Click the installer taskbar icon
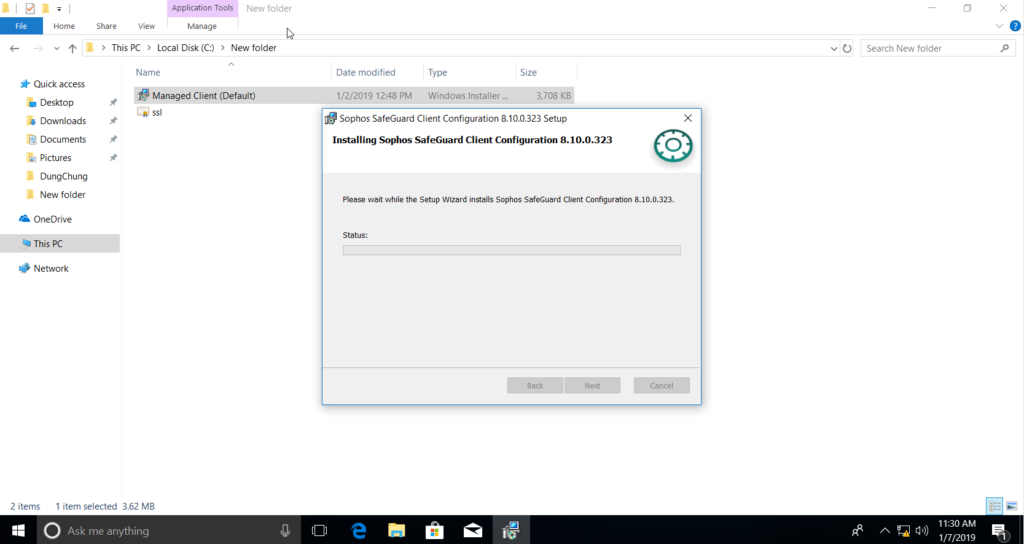Image resolution: width=1024 pixels, height=544 pixels. 511,530
